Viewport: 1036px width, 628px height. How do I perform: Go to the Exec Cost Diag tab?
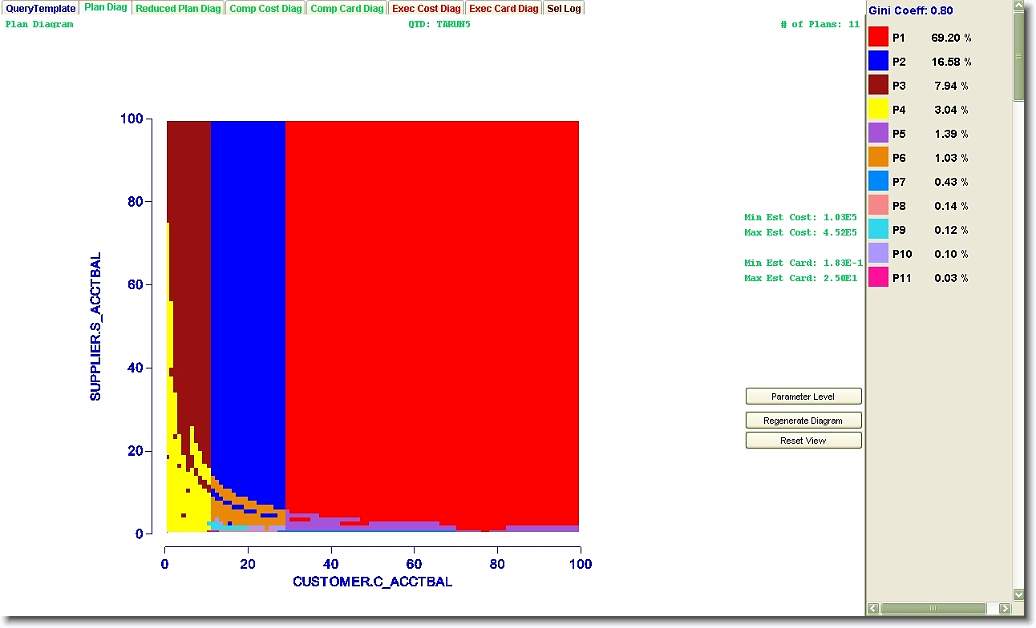click(426, 8)
